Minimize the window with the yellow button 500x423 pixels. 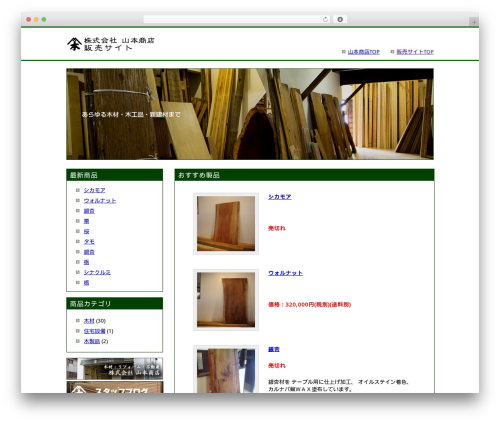(36, 19)
